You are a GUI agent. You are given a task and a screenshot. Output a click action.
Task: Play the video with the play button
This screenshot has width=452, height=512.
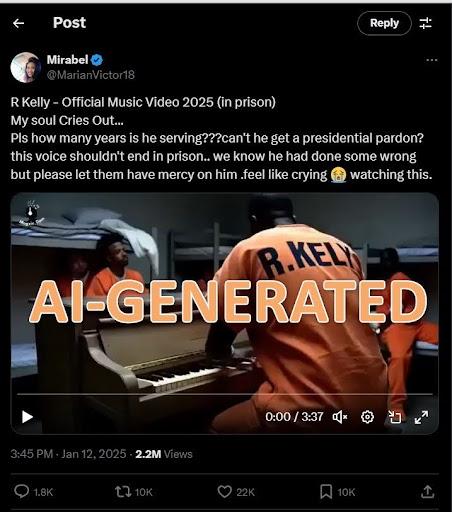pyautogui.click(x=27, y=417)
